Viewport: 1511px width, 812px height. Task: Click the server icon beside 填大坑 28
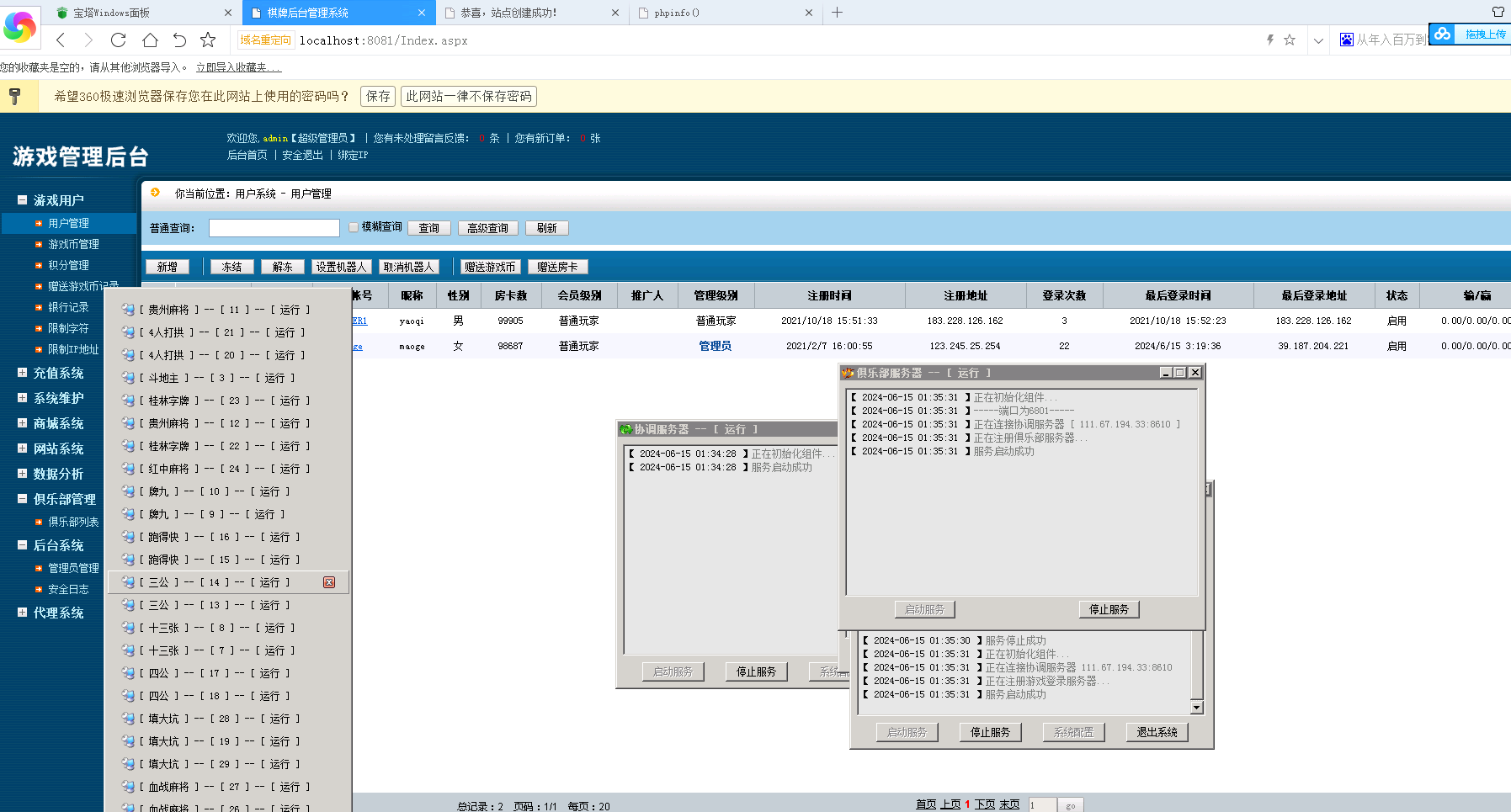tap(128, 719)
